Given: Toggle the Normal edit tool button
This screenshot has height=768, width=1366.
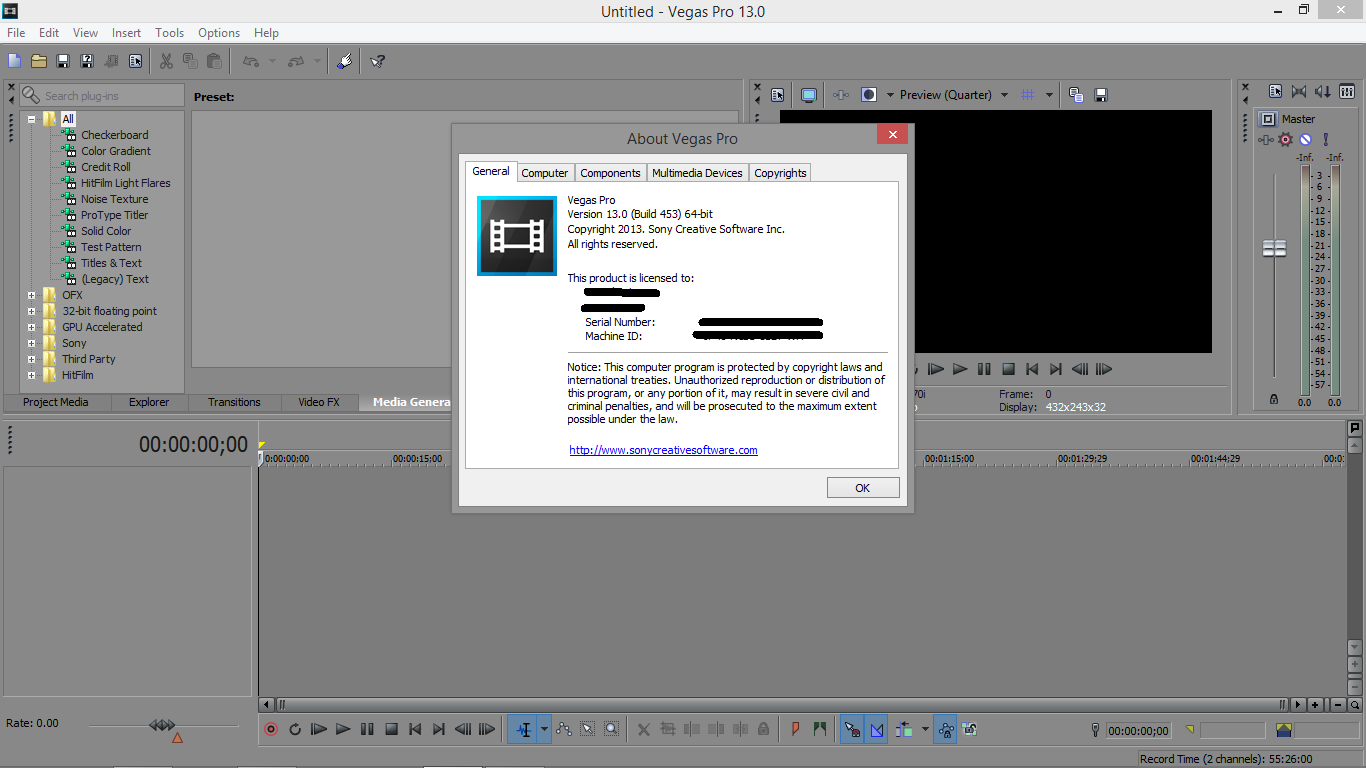Looking at the screenshot, I should (x=523, y=729).
